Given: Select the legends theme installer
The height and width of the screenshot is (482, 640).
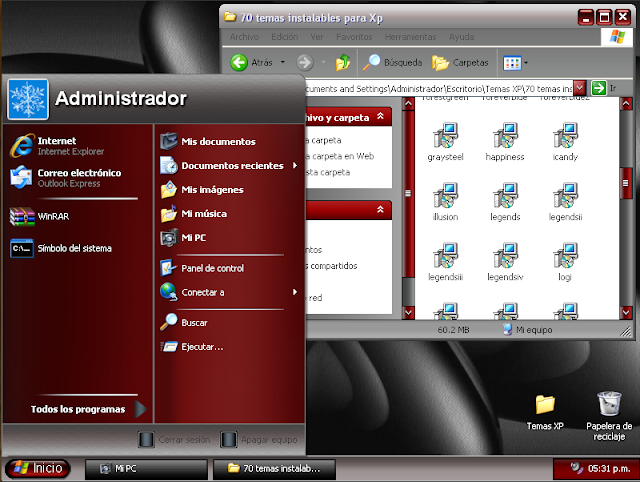Looking at the screenshot, I should point(505,202).
